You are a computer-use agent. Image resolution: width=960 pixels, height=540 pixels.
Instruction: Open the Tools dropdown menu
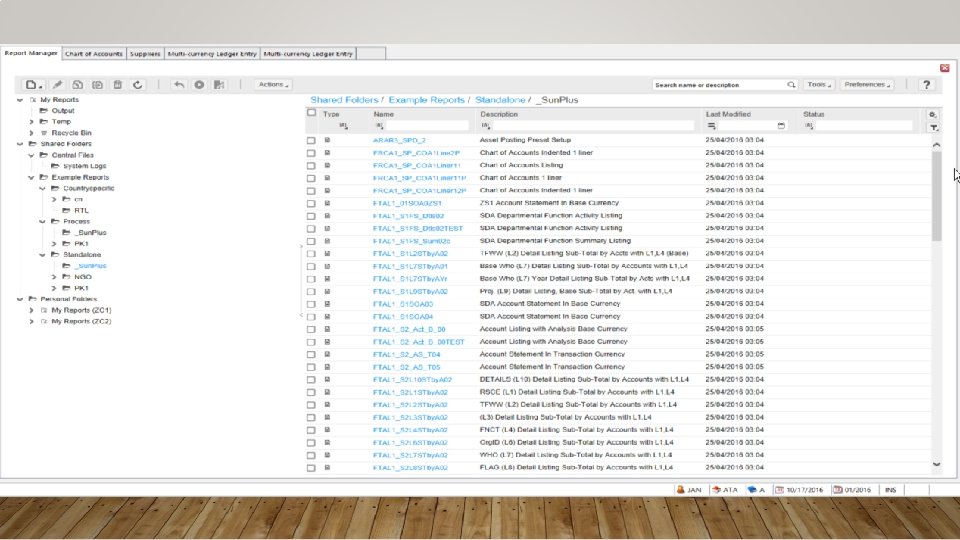point(819,84)
